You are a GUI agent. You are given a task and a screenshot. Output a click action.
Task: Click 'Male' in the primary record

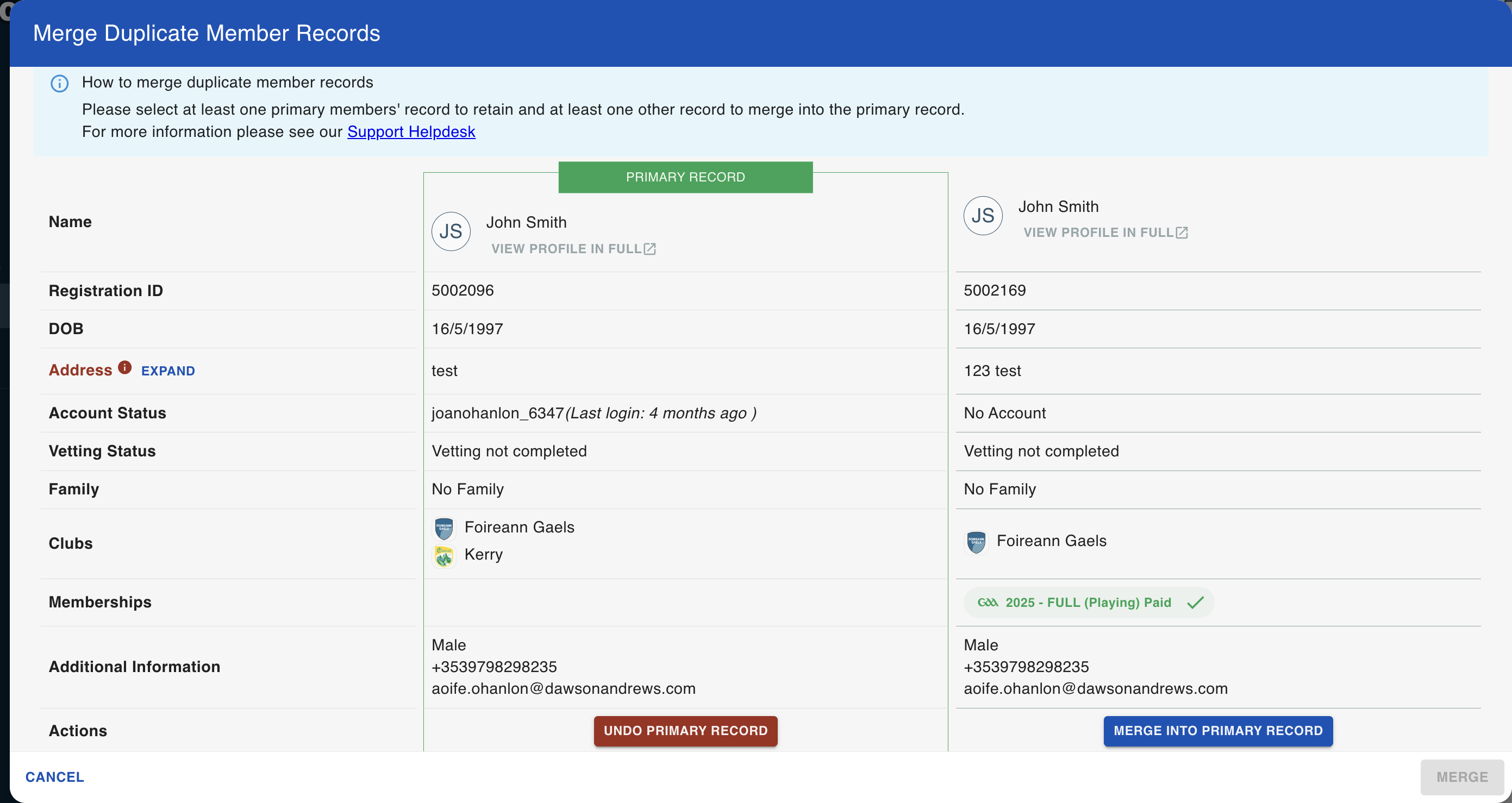tap(448, 645)
